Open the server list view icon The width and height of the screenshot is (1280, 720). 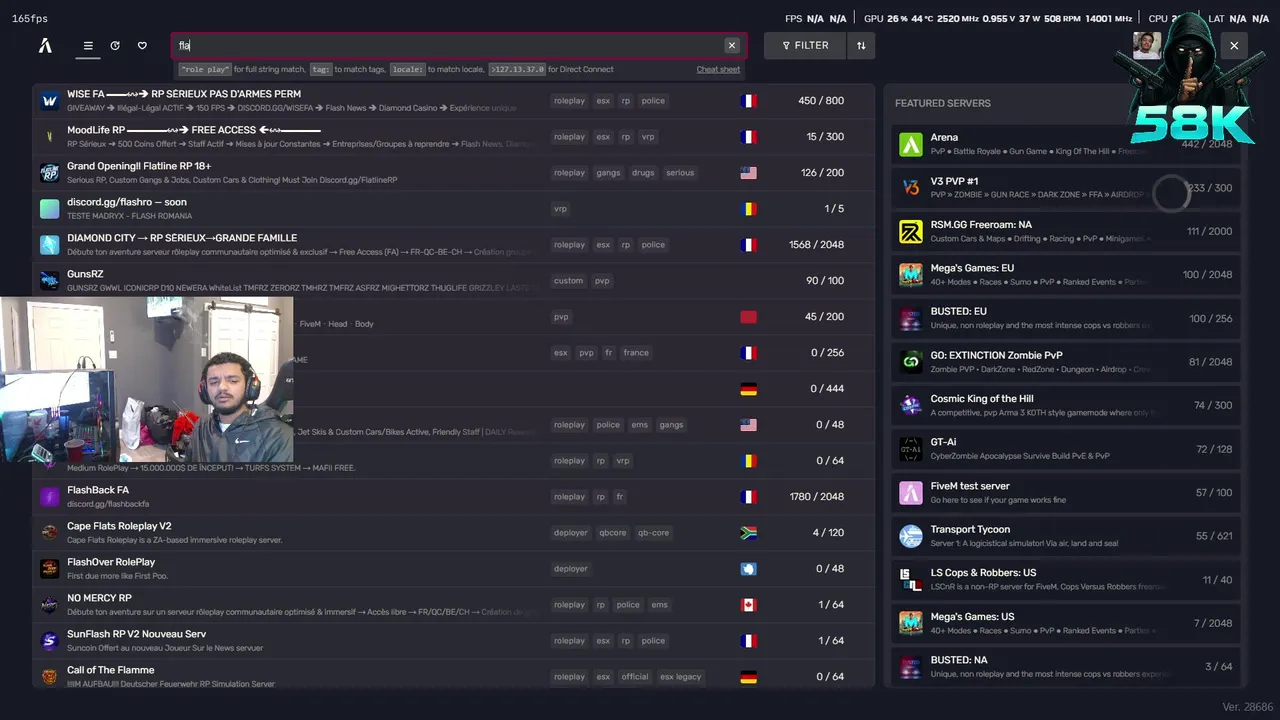click(x=88, y=45)
